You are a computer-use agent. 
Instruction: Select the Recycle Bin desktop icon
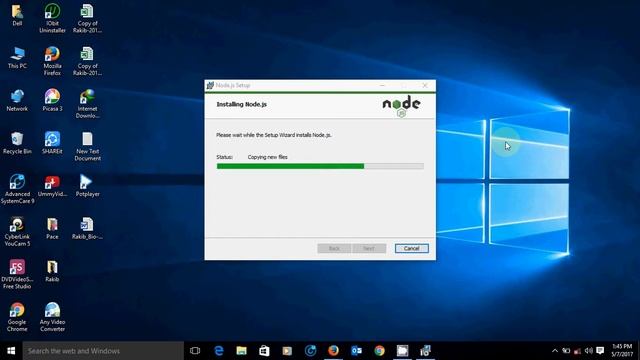click(x=17, y=143)
